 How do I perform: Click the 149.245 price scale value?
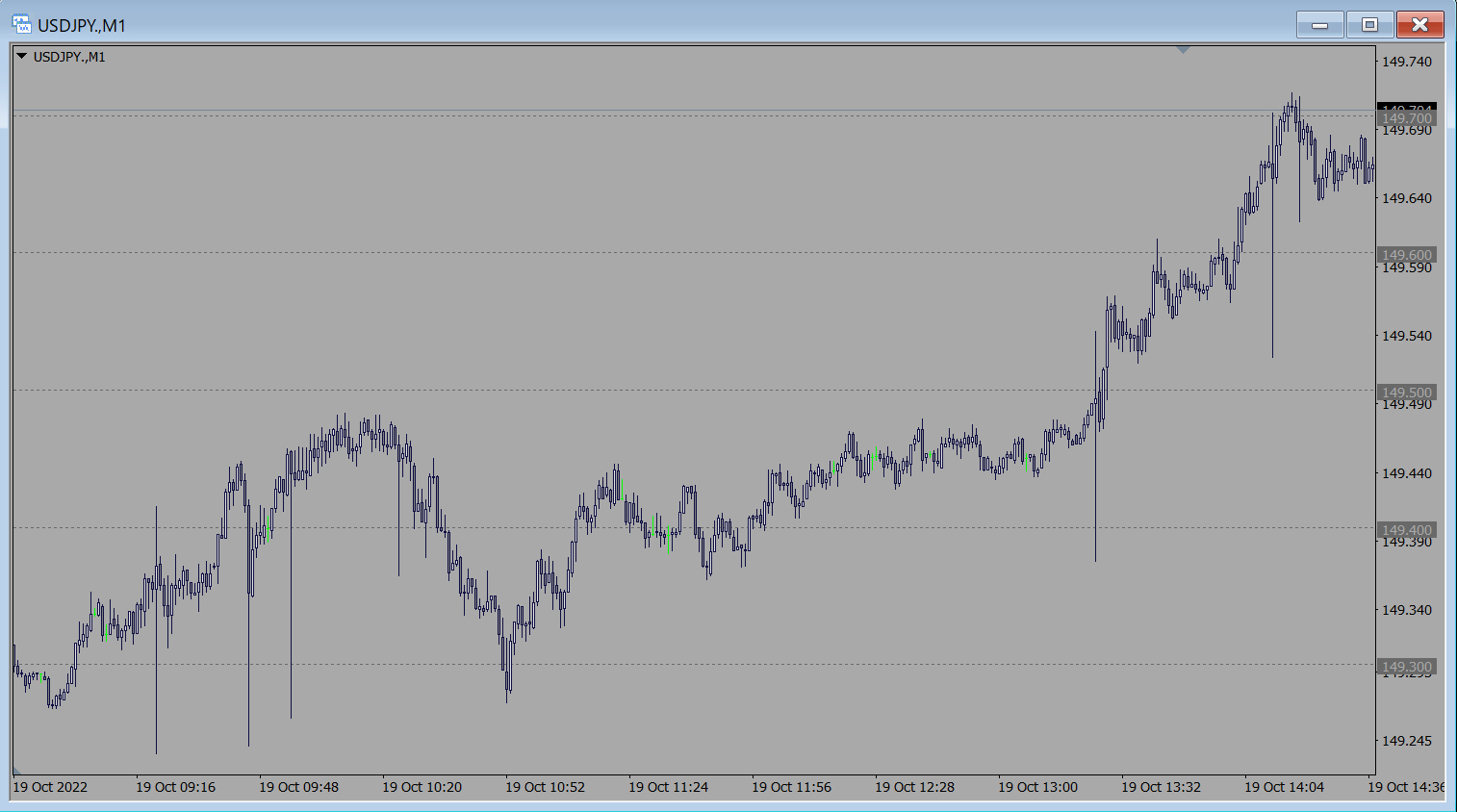point(1406,741)
